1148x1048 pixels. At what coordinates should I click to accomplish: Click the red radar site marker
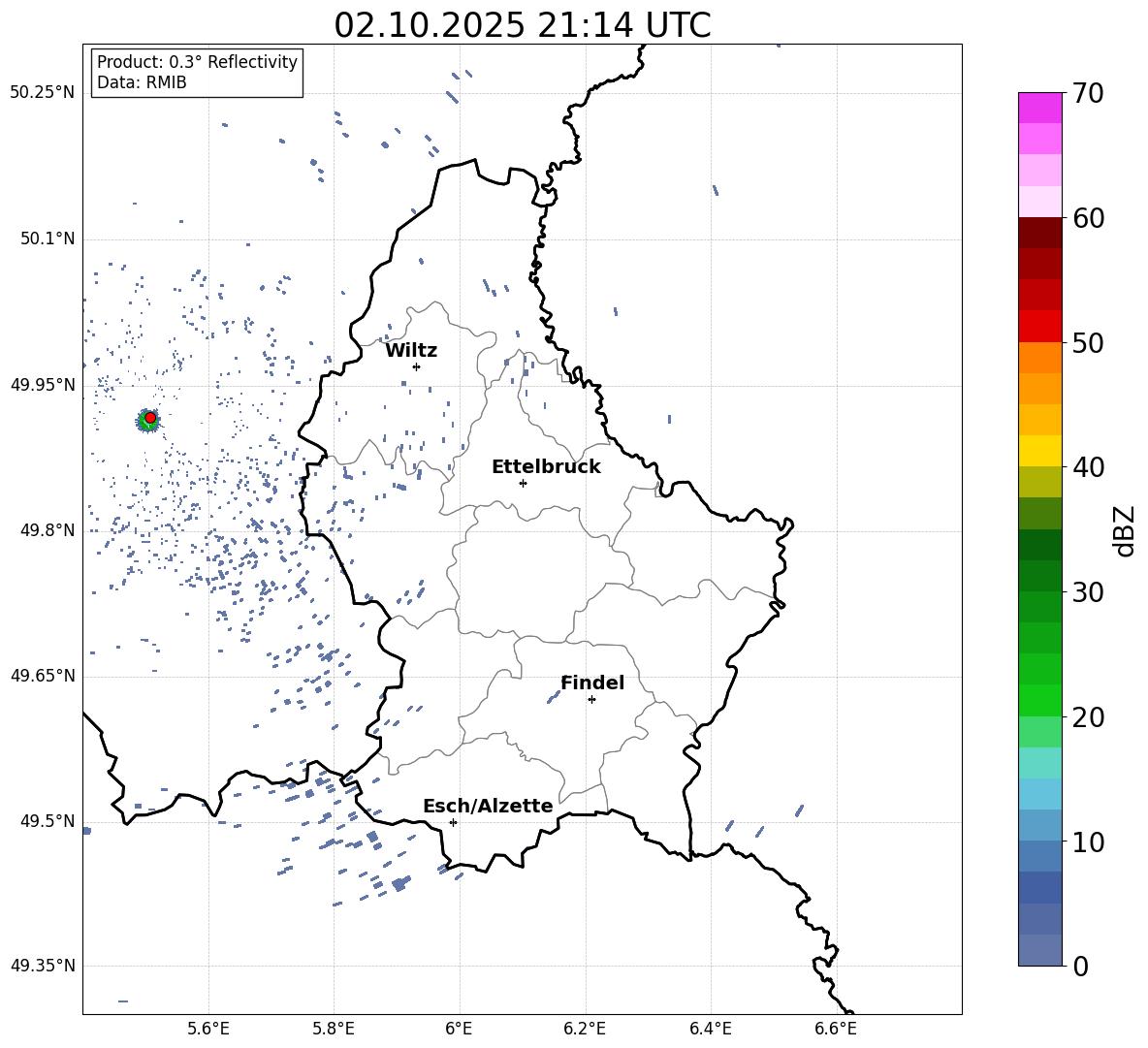coord(150,418)
